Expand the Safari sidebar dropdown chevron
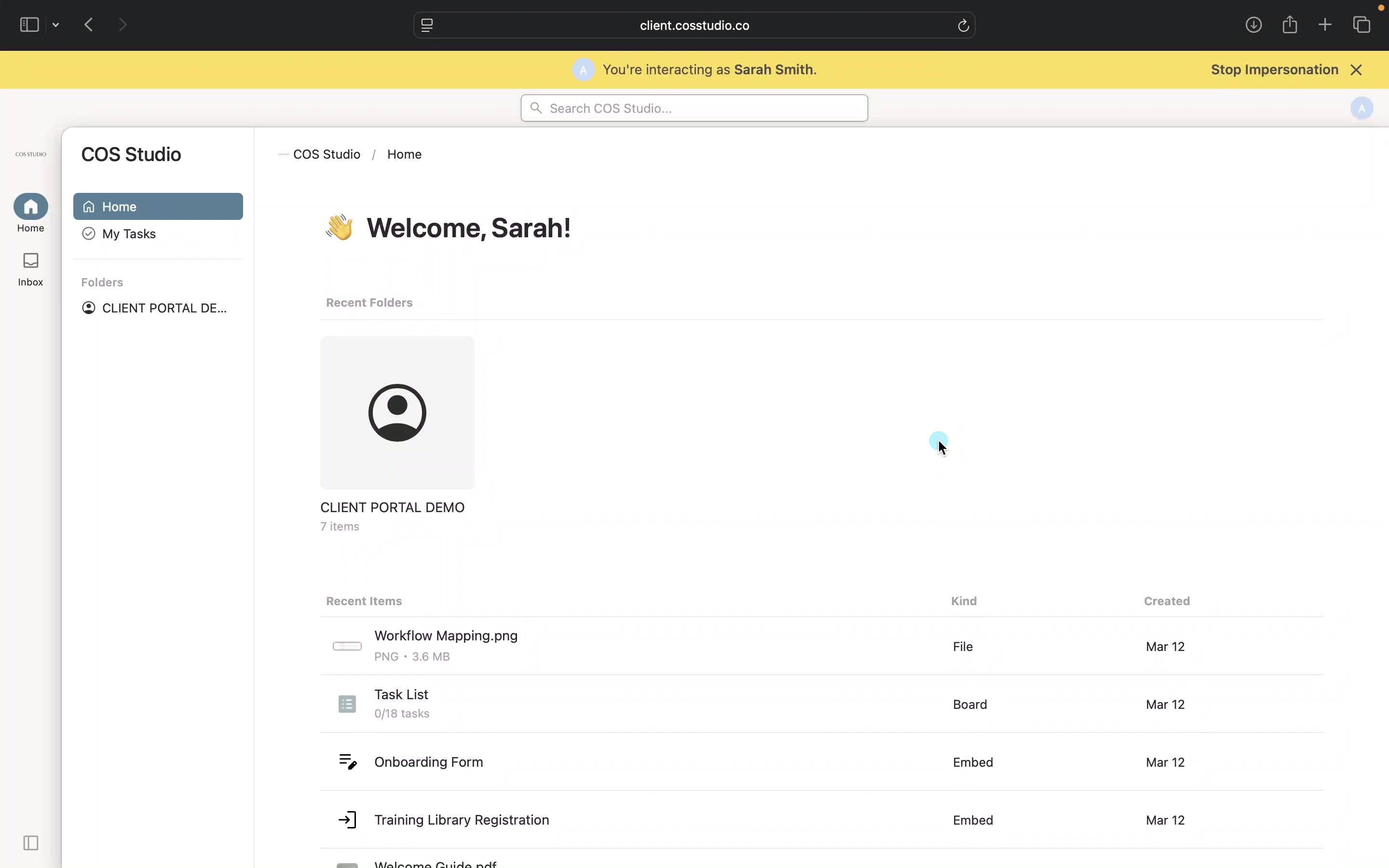Screen dimensions: 1389x868 [x=55, y=25]
